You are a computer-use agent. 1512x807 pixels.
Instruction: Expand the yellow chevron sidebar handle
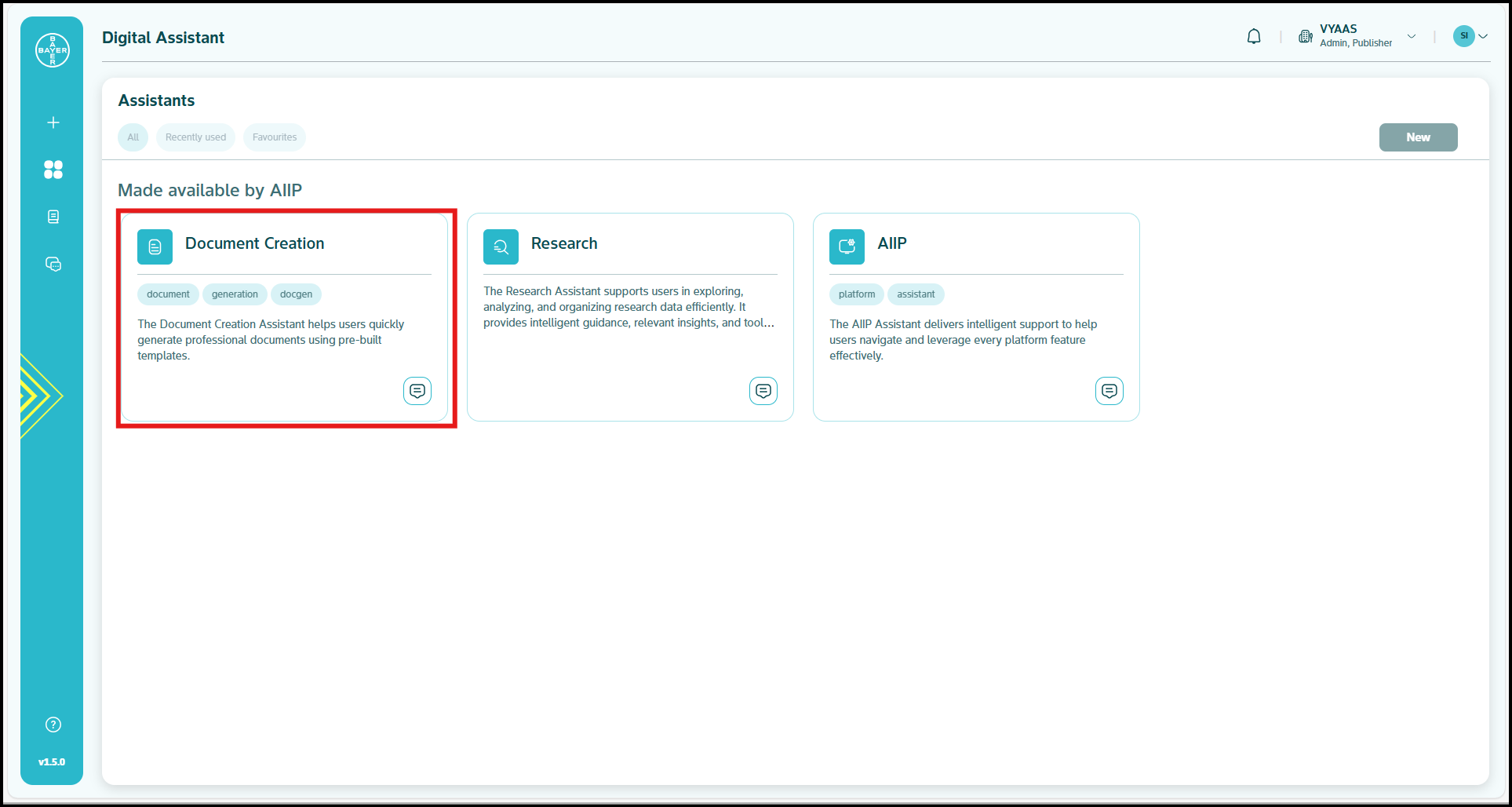pos(39,396)
